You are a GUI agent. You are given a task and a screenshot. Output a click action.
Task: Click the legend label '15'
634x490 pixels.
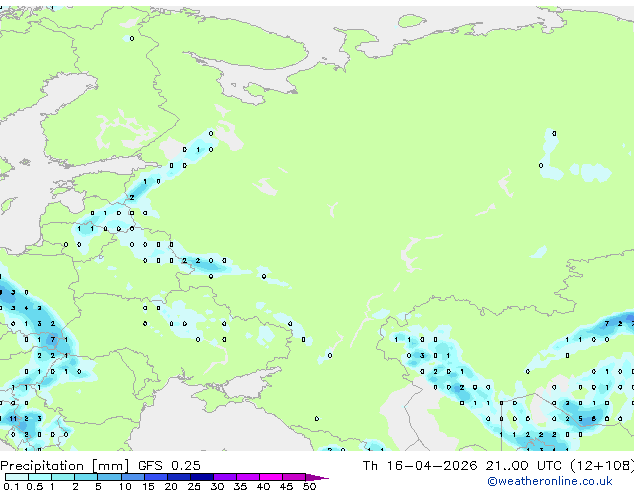(148, 486)
